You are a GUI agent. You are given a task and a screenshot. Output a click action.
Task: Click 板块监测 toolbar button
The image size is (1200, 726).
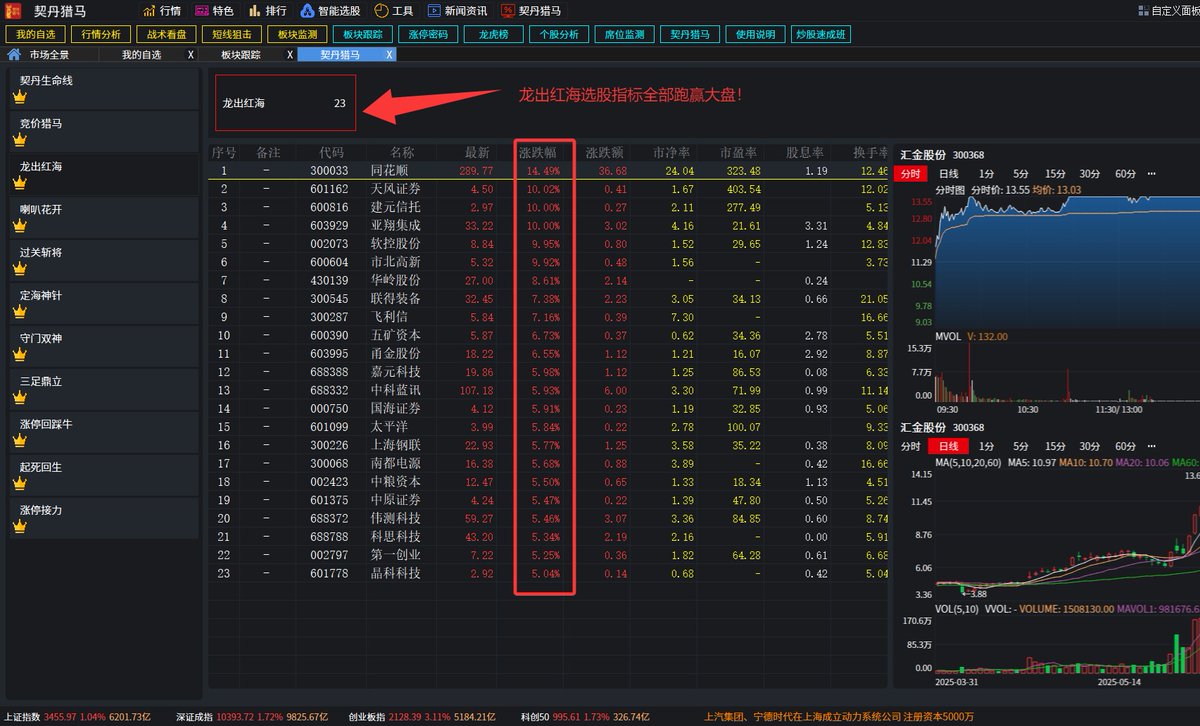click(x=297, y=34)
